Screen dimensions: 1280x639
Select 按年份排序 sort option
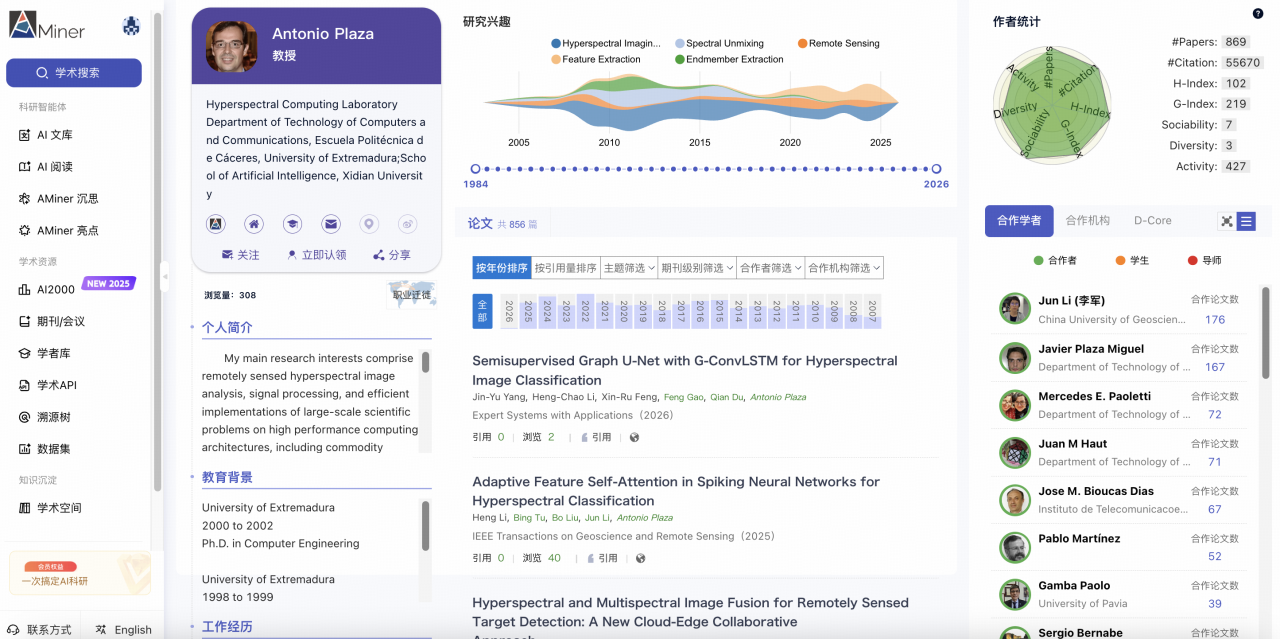pyautogui.click(x=502, y=268)
